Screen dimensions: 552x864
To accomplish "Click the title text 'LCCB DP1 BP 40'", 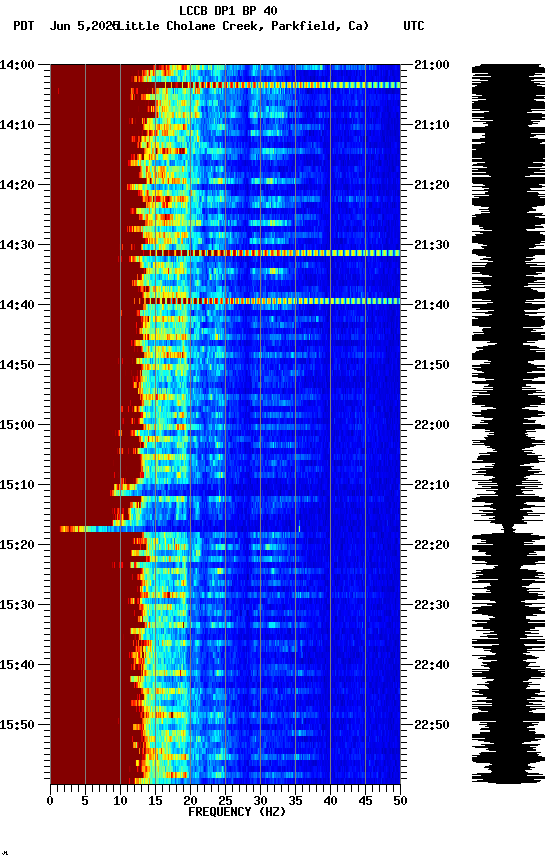I will pyautogui.click(x=228, y=10).
